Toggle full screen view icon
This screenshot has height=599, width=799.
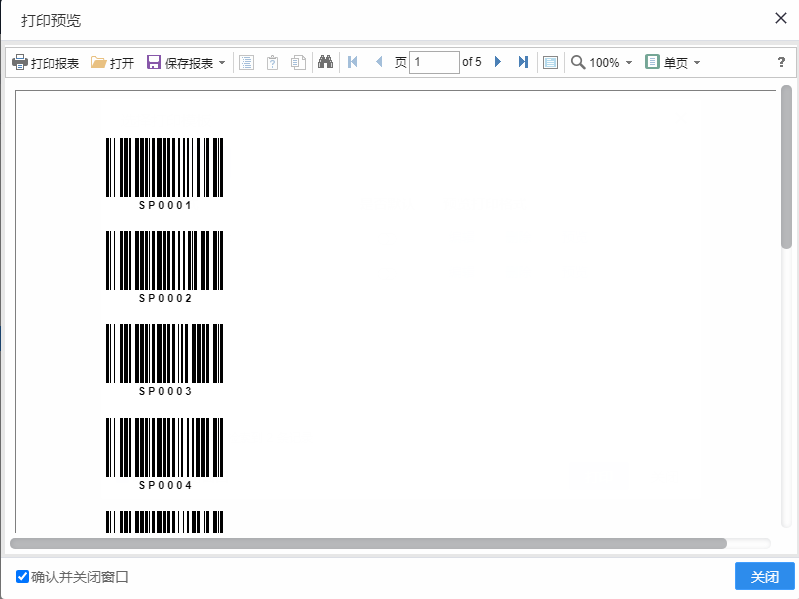point(550,63)
